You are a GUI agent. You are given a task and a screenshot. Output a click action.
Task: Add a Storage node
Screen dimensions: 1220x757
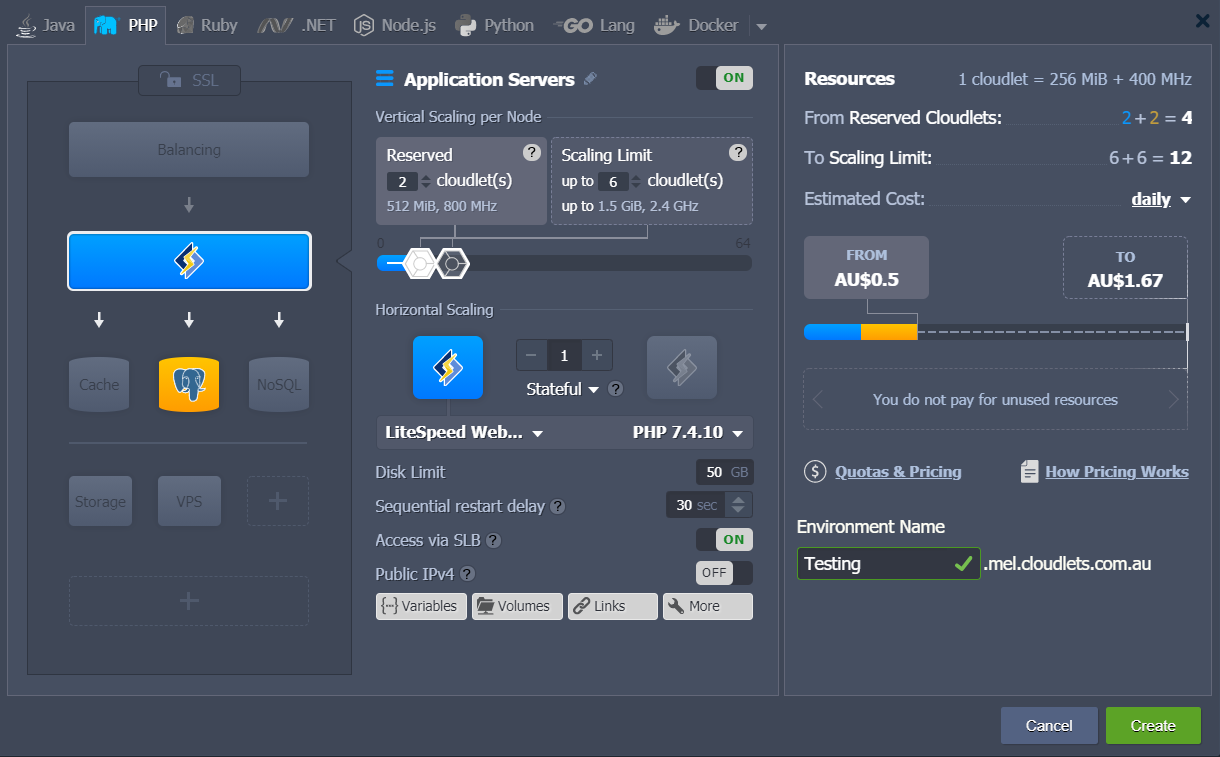coord(100,501)
